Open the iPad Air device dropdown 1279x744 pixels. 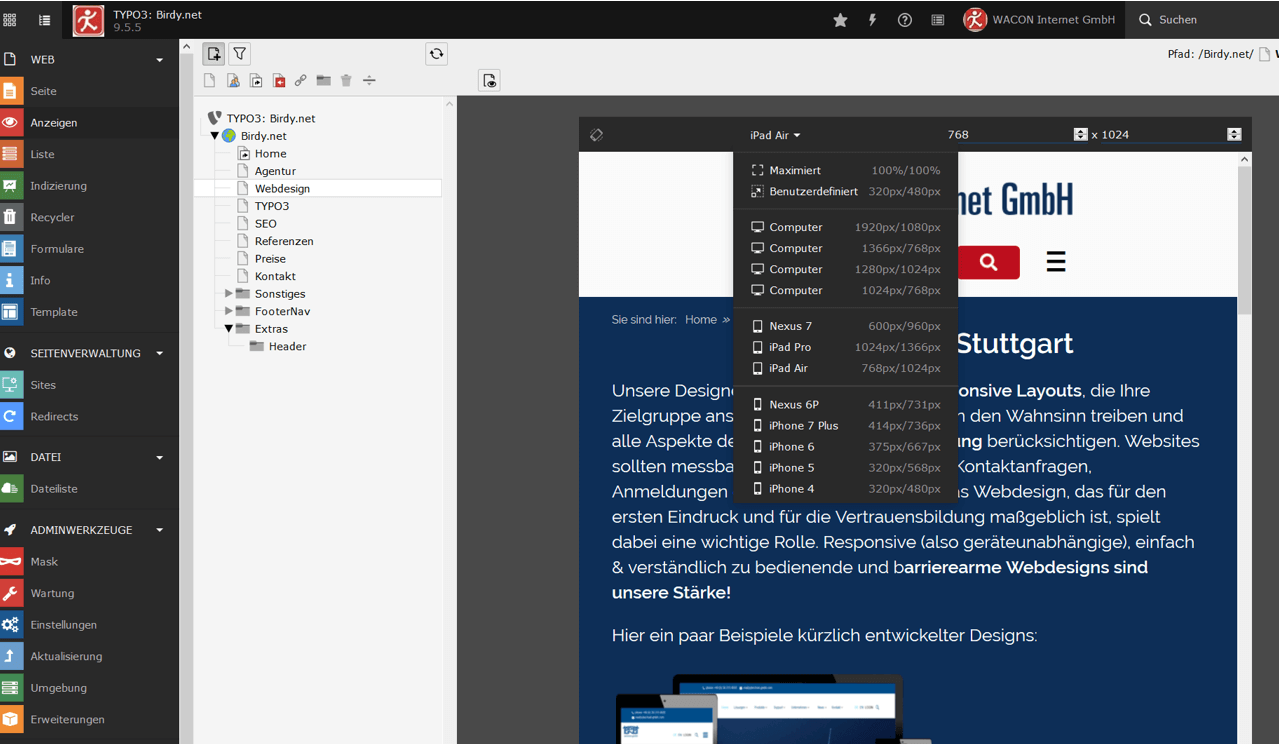(x=775, y=135)
